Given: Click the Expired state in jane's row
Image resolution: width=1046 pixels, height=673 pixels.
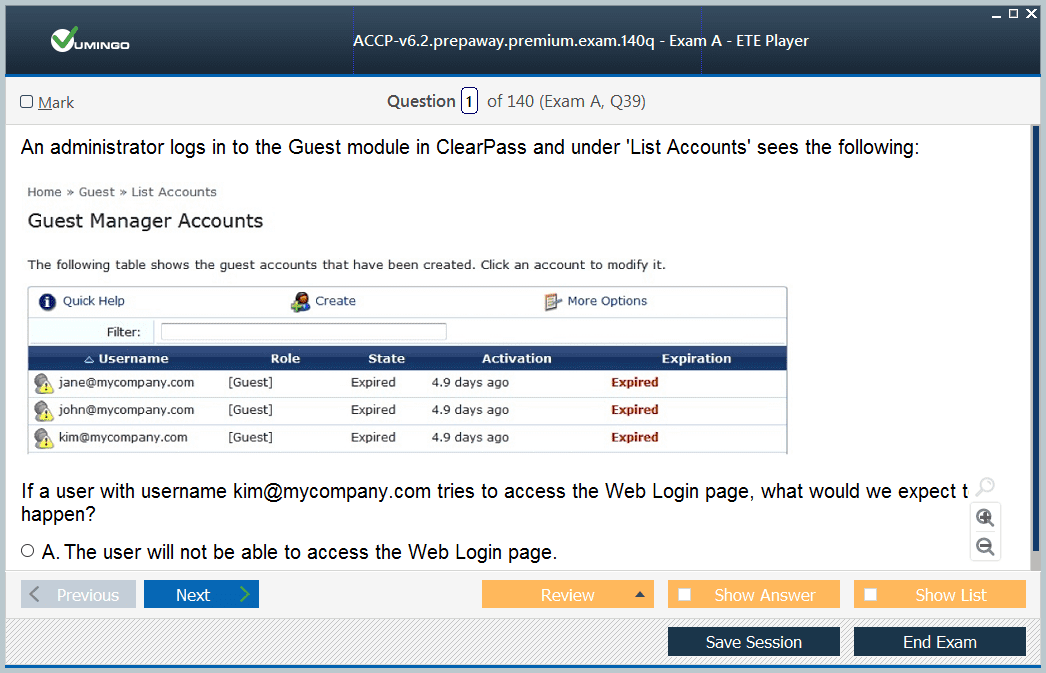Looking at the screenshot, I should pyautogui.click(x=374, y=383).
